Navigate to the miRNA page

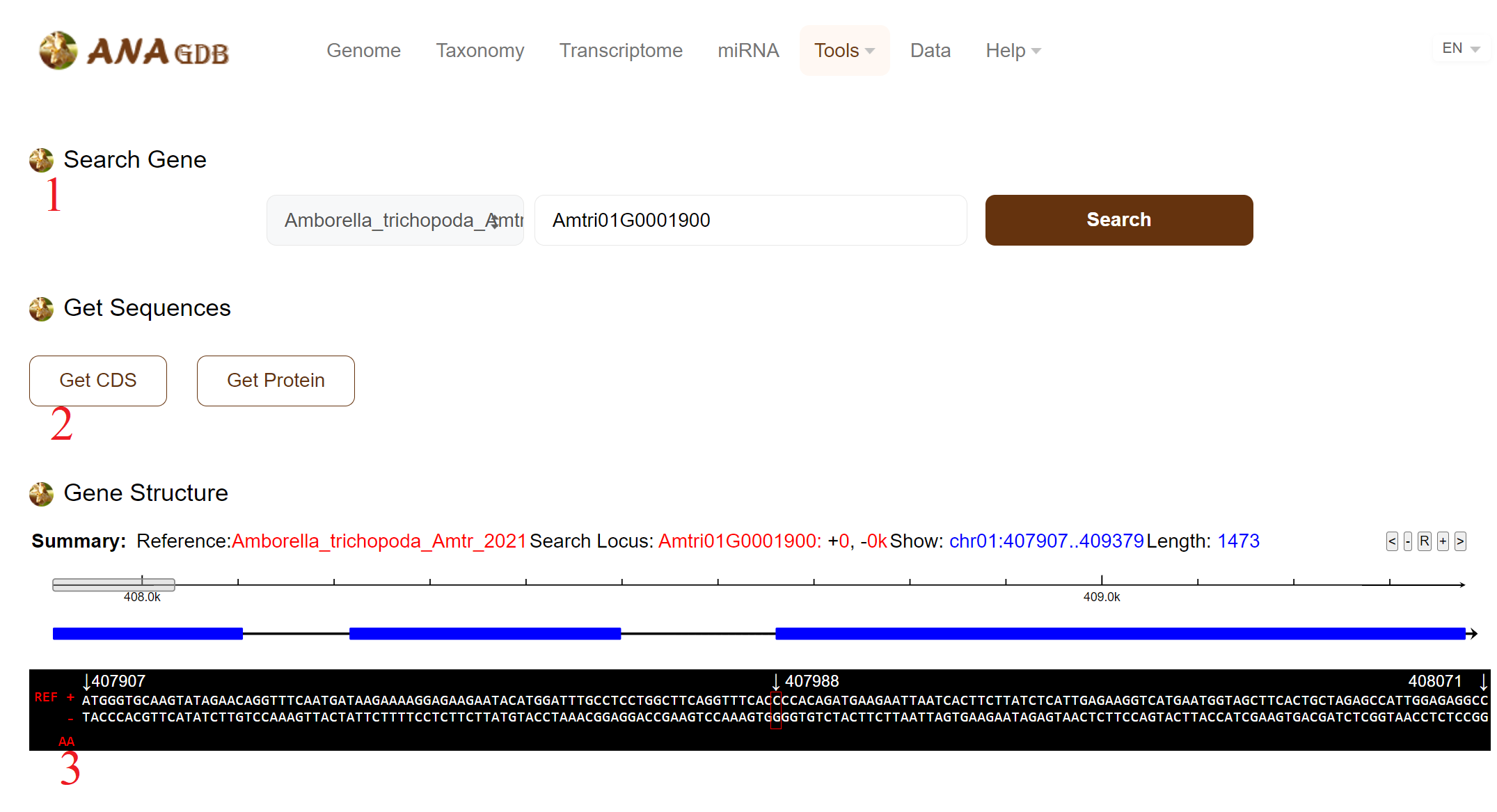(748, 51)
